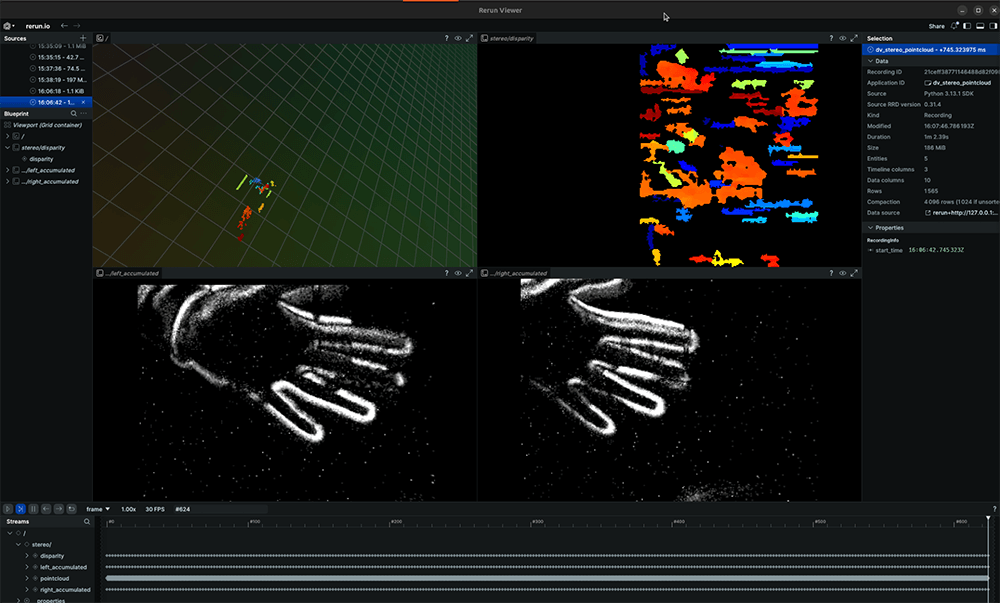Image resolution: width=1000 pixels, height=603 pixels.
Task: Click the Share button
Action: (936, 26)
